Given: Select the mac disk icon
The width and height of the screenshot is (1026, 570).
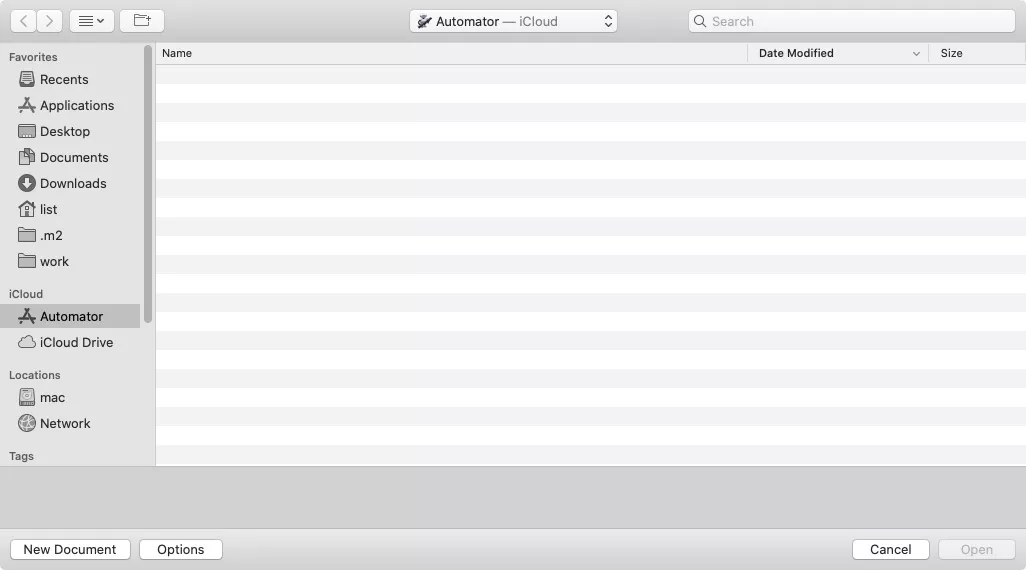Looking at the screenshot, I should [27, 397].
